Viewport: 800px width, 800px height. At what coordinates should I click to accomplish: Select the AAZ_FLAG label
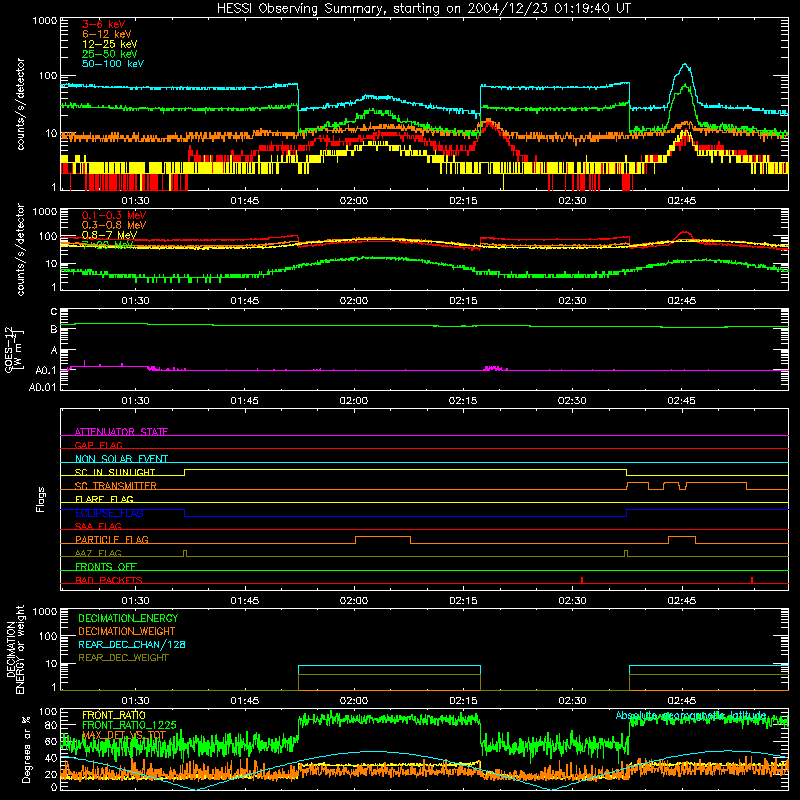point(98,553)
